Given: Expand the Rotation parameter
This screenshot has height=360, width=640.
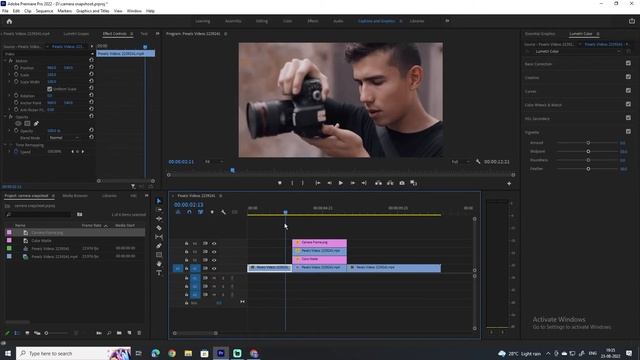Looking at the screenshot, I should (x=9, y=96).
